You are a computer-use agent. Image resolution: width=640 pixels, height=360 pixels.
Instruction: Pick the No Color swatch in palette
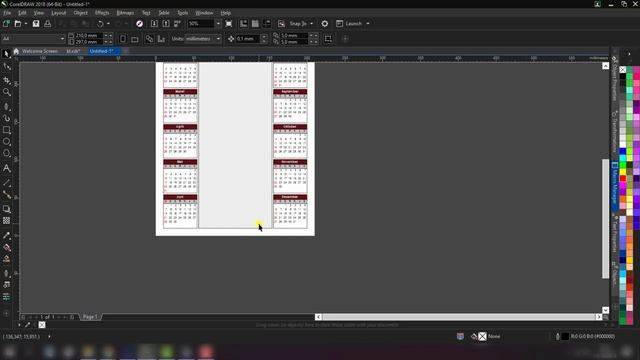pos(623,70)
